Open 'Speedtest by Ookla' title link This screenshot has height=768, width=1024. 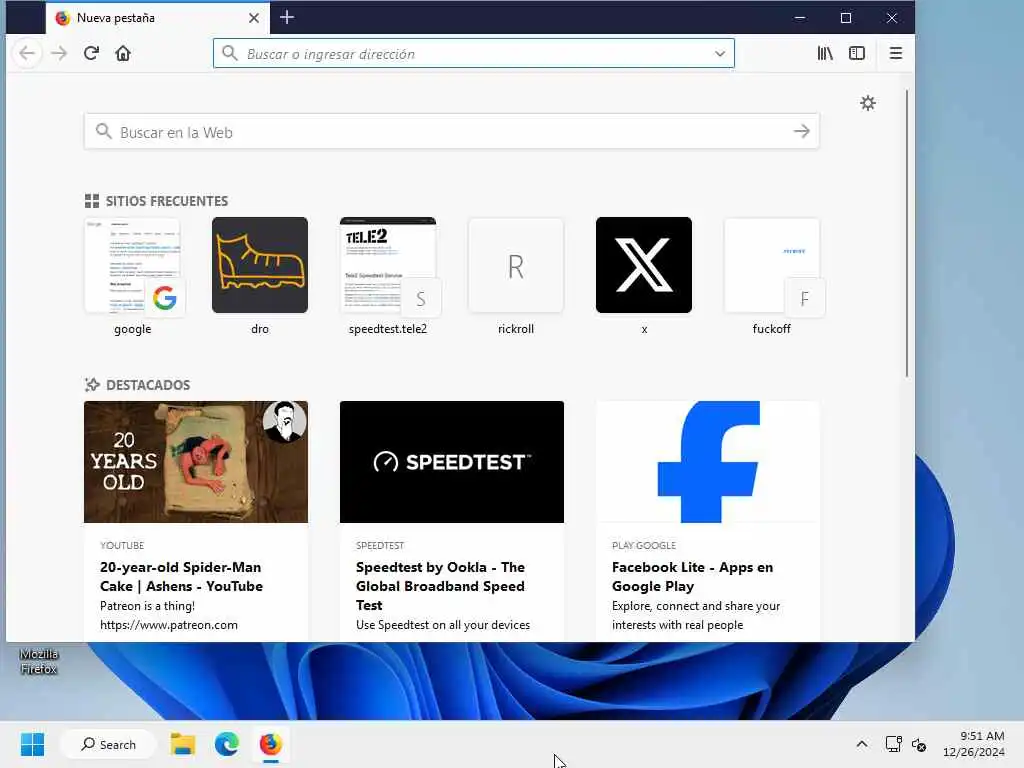(x=440, y=586)
